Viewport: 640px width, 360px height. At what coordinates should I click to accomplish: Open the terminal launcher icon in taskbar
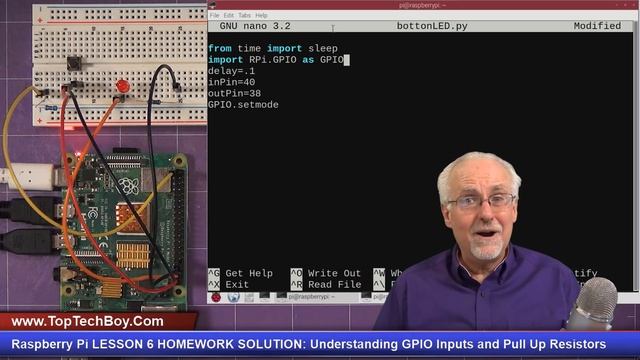point(264,297)
